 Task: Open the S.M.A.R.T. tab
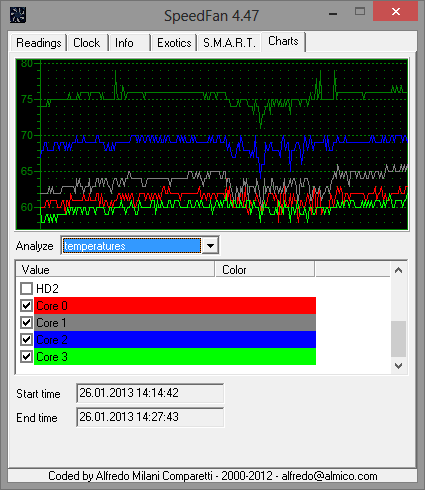(x=229, y=43)
